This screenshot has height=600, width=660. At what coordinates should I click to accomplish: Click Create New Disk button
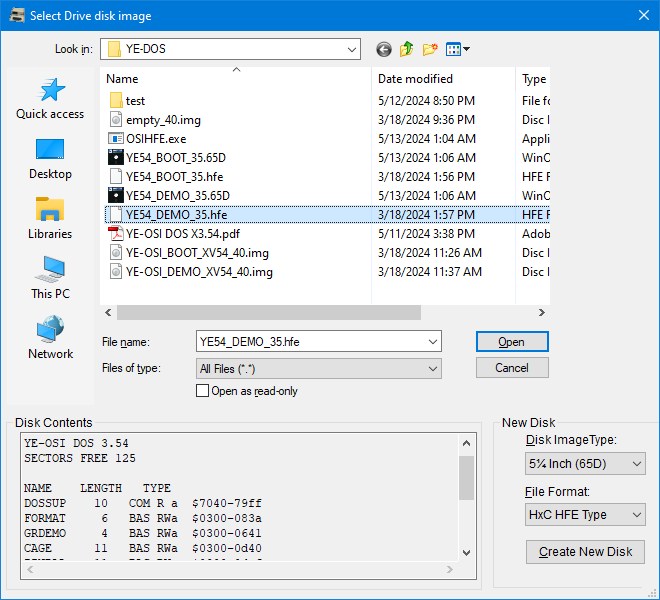pos(585,552)
